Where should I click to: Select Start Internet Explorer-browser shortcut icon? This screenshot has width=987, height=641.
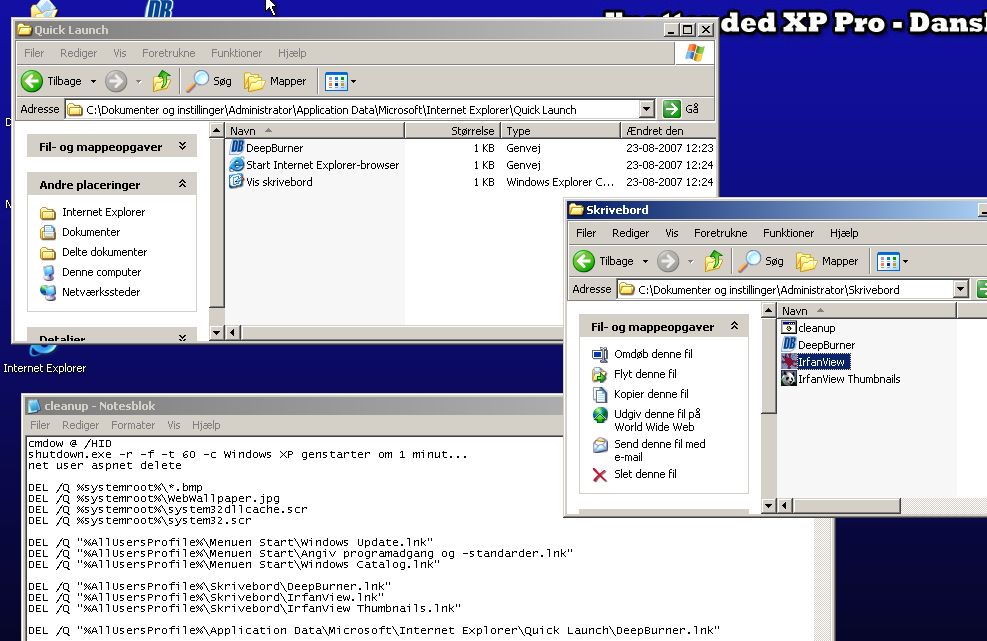point(237,164)
